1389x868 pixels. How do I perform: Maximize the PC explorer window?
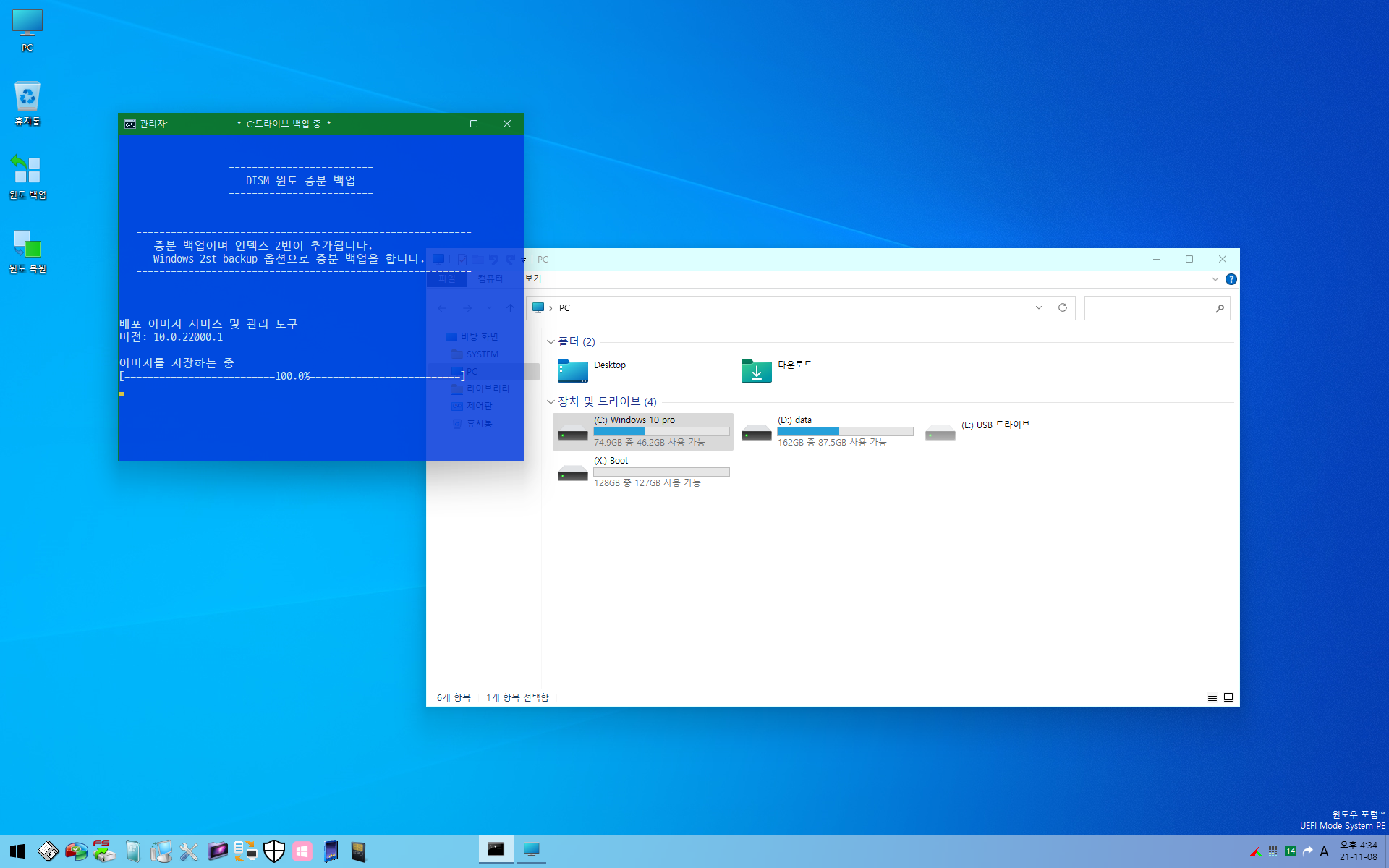(x=1189, y=259)
